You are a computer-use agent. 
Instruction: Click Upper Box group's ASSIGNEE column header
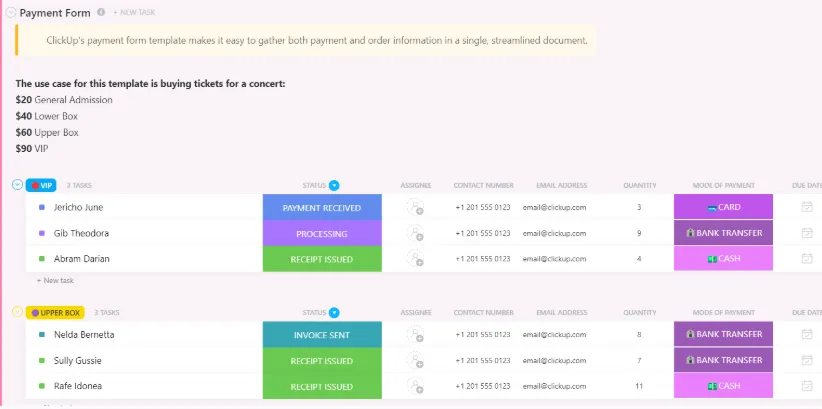pos(416,313)
